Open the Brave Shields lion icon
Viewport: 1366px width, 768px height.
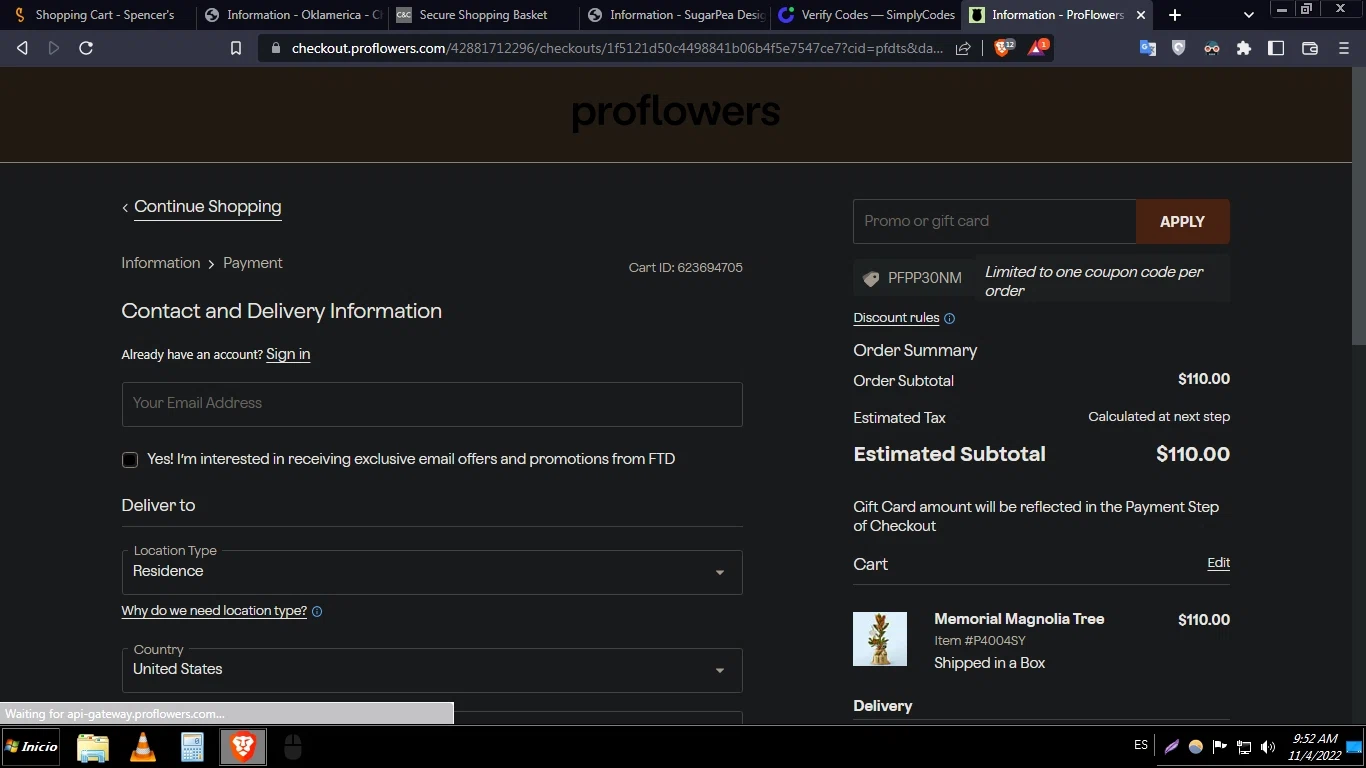[1003, 47]
